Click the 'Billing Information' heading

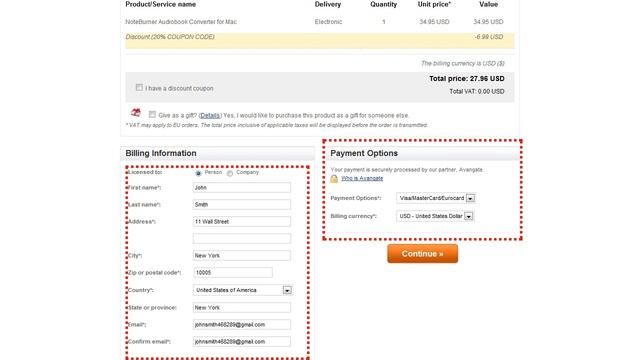click(x=161, y=153)
